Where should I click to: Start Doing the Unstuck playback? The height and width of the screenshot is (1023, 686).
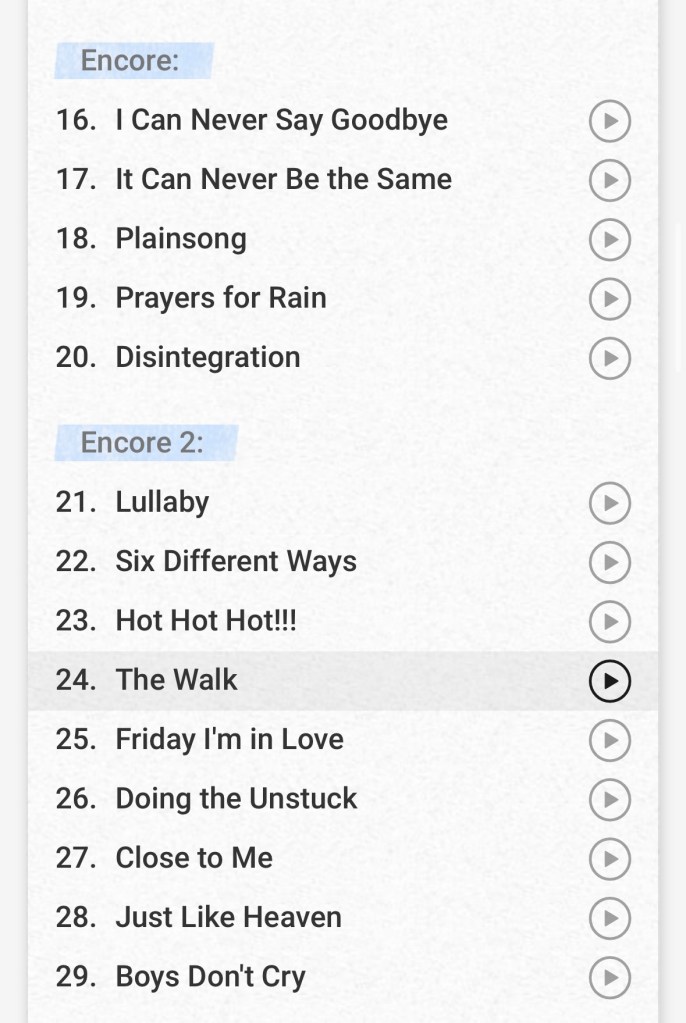click(x=609, y=799)
